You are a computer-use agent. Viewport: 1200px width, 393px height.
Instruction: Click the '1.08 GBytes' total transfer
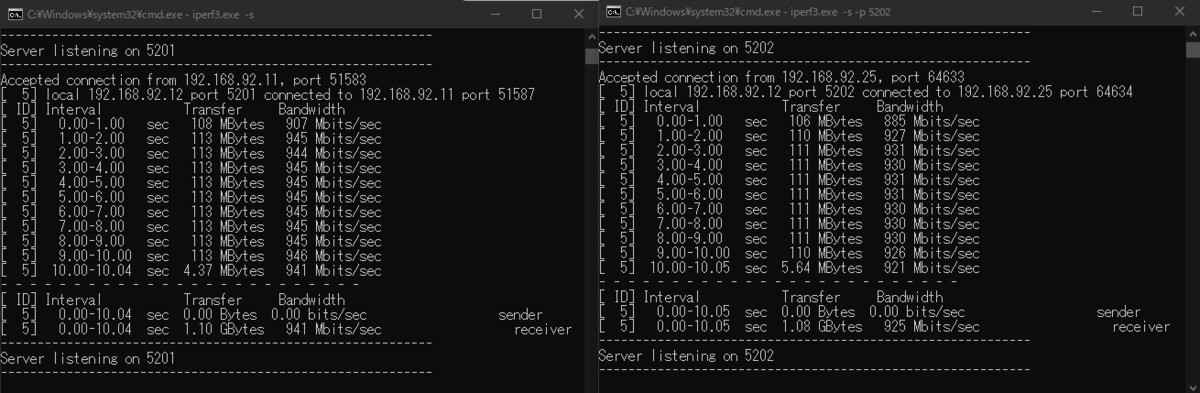tap(821, 326)
